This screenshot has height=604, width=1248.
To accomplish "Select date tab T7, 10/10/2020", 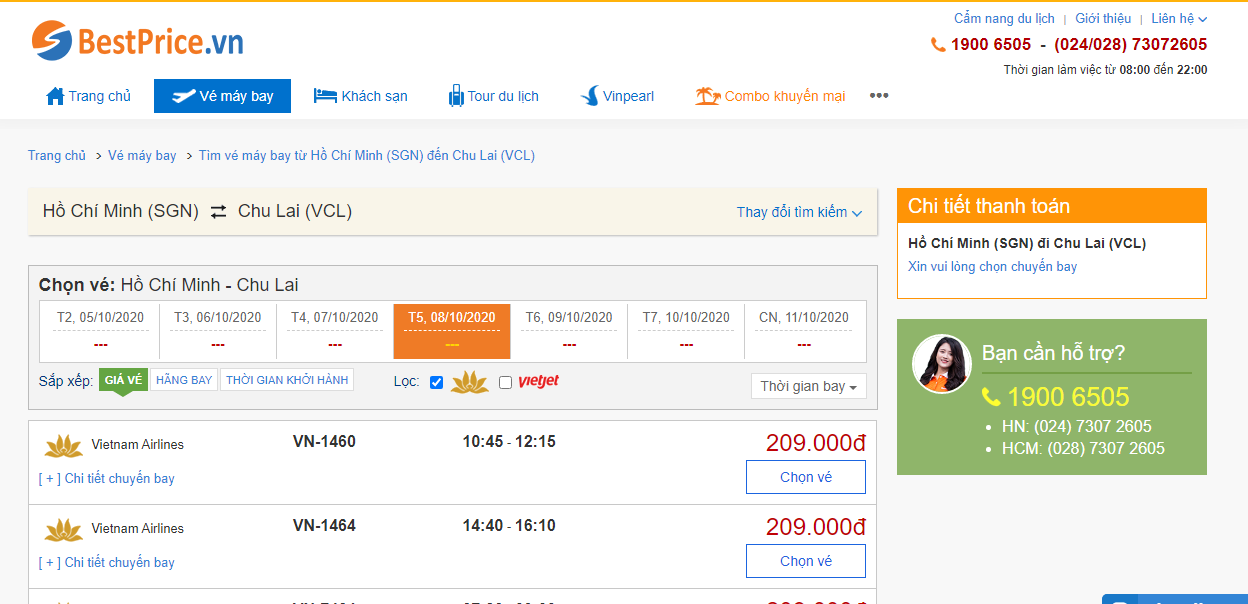I will pos(686,331).
